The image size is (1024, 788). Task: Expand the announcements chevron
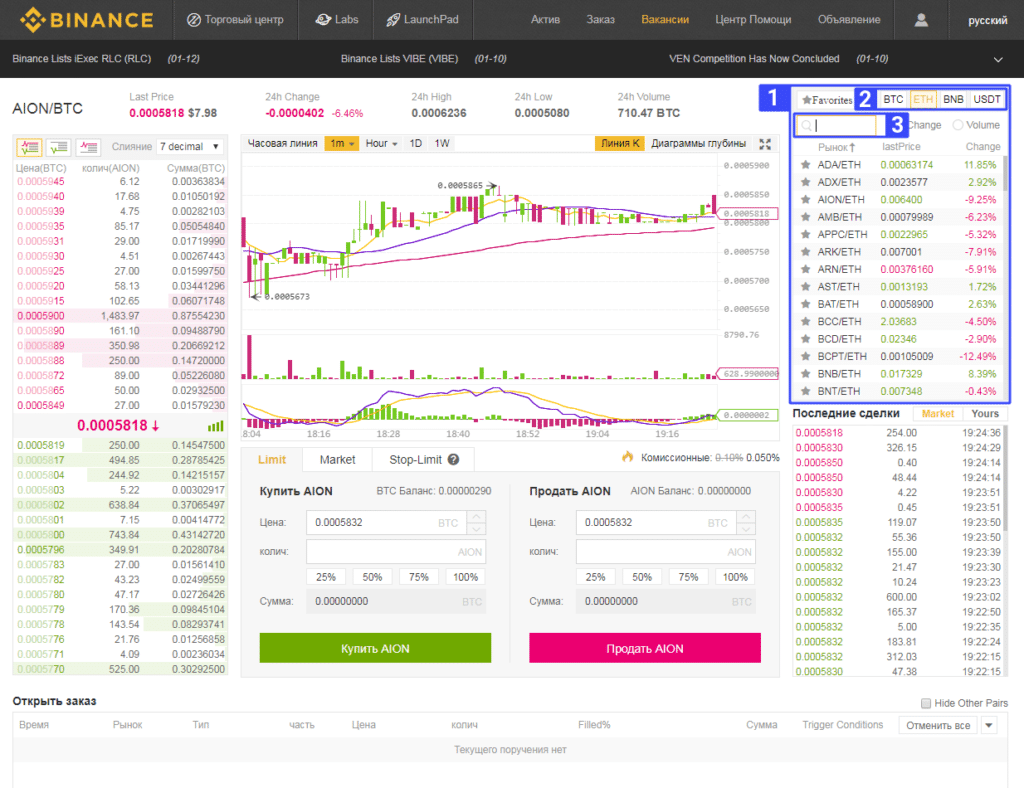(x=998, y=59)
